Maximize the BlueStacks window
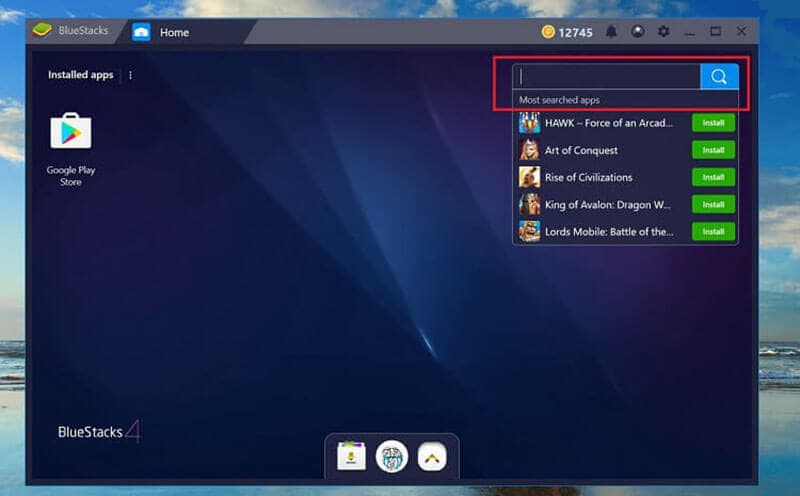This screenshot has width=800, height=496. click(715, 32)
